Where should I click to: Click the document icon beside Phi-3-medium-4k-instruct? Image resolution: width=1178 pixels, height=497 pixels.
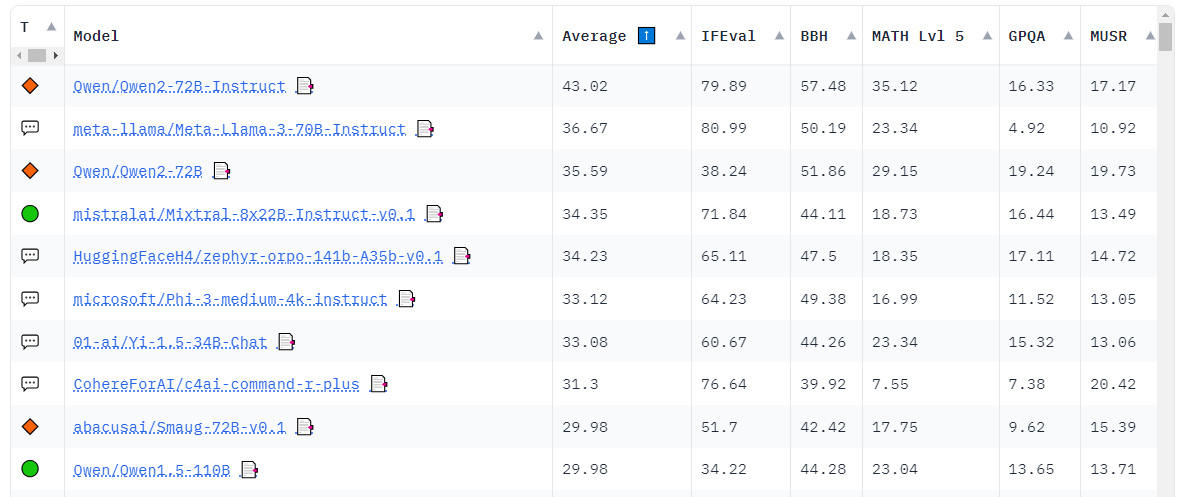406,299
